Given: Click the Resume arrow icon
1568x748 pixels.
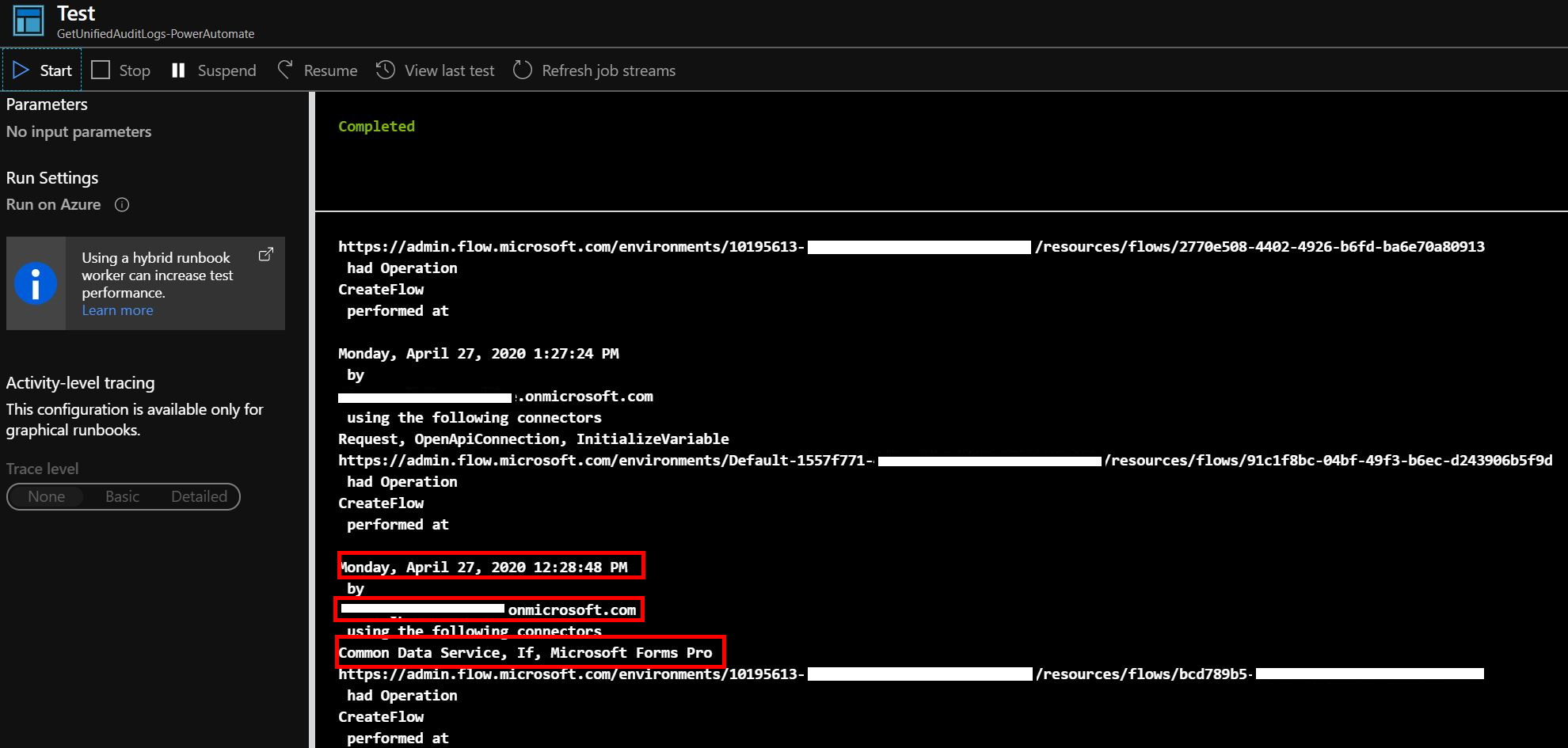Looking at the screenshot, I should pos(285,70).
